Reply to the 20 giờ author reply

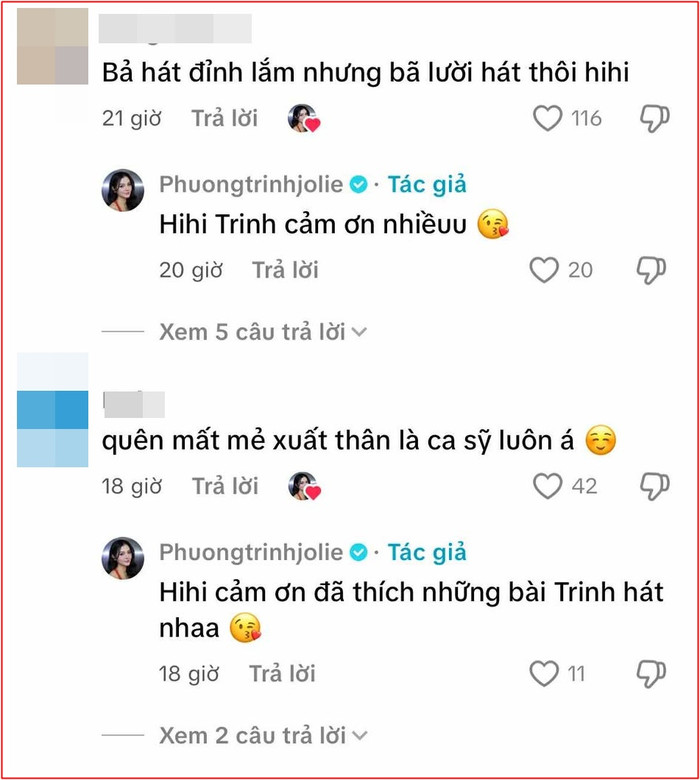pyautogui.click(x=285, y=270)
